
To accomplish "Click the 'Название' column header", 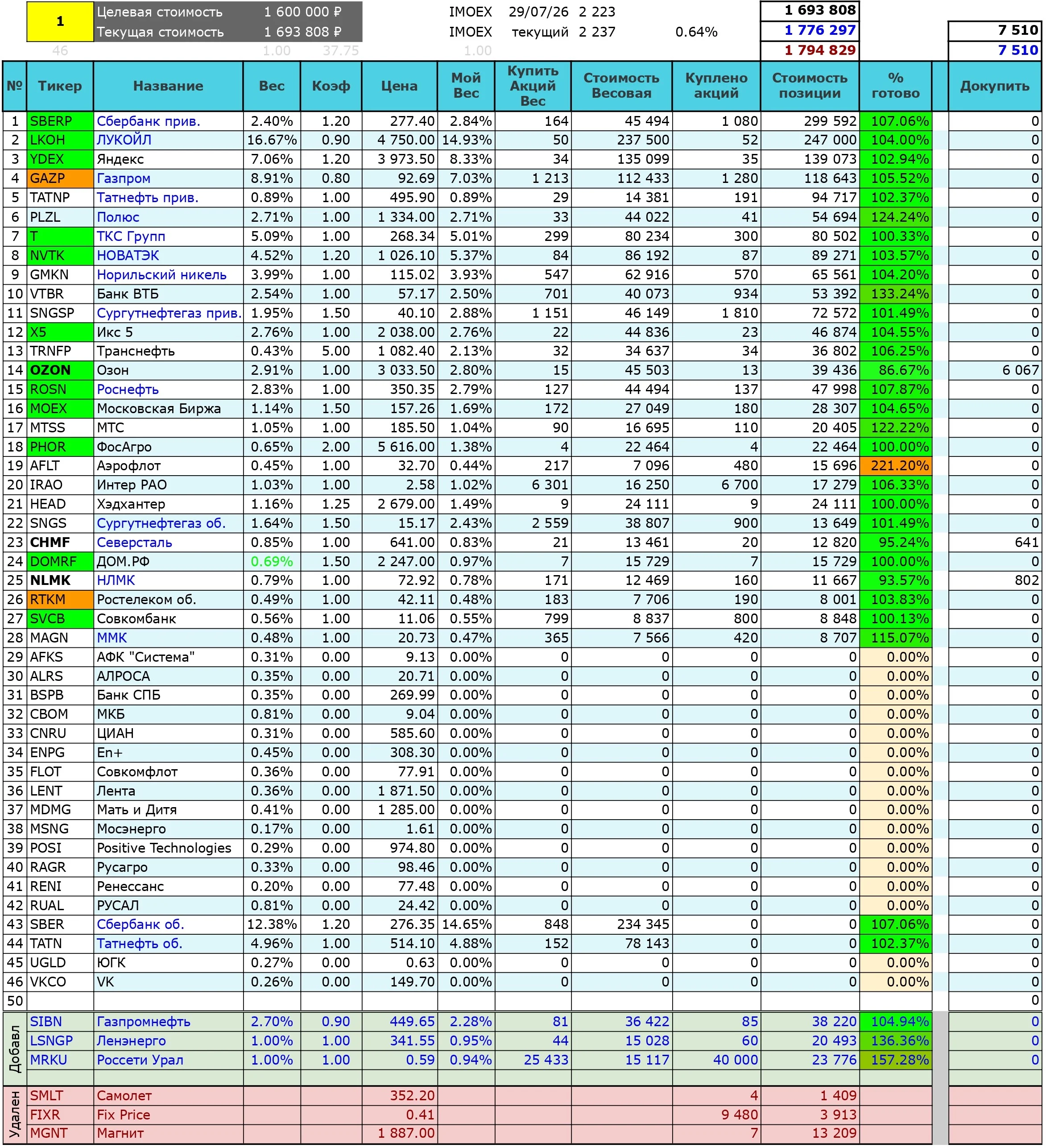I will [x=168, y=86].
